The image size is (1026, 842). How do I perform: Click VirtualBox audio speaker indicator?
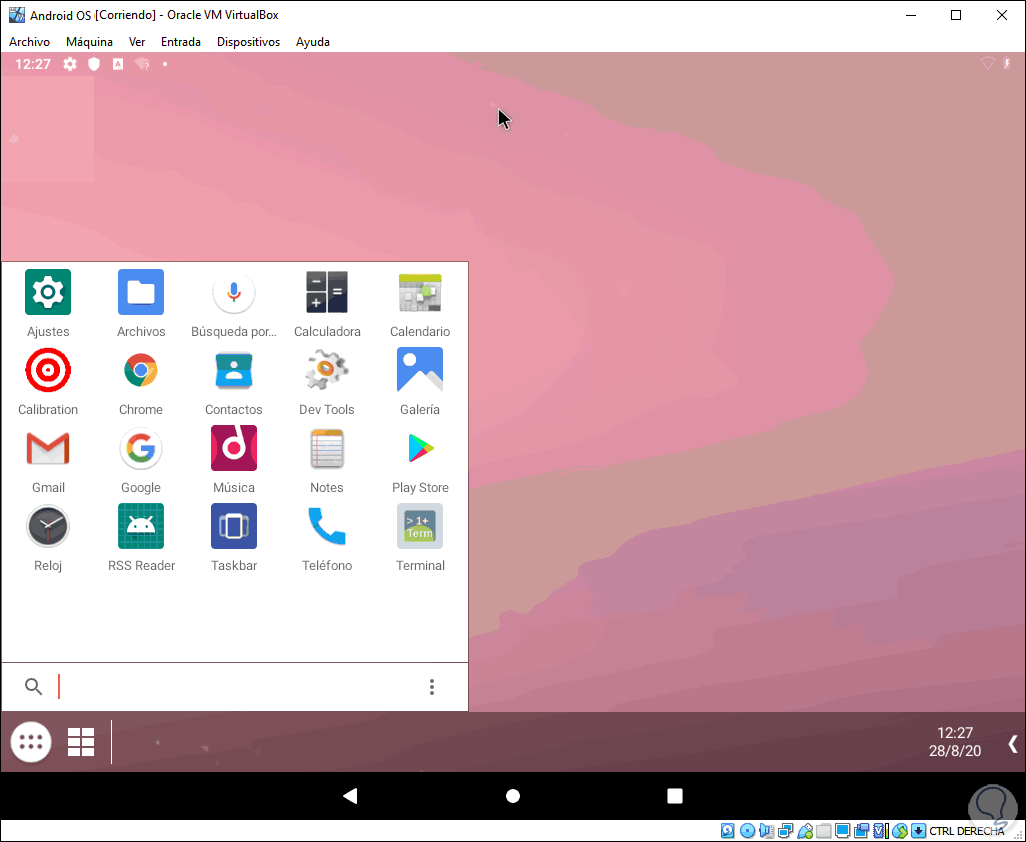coord(766,831)
